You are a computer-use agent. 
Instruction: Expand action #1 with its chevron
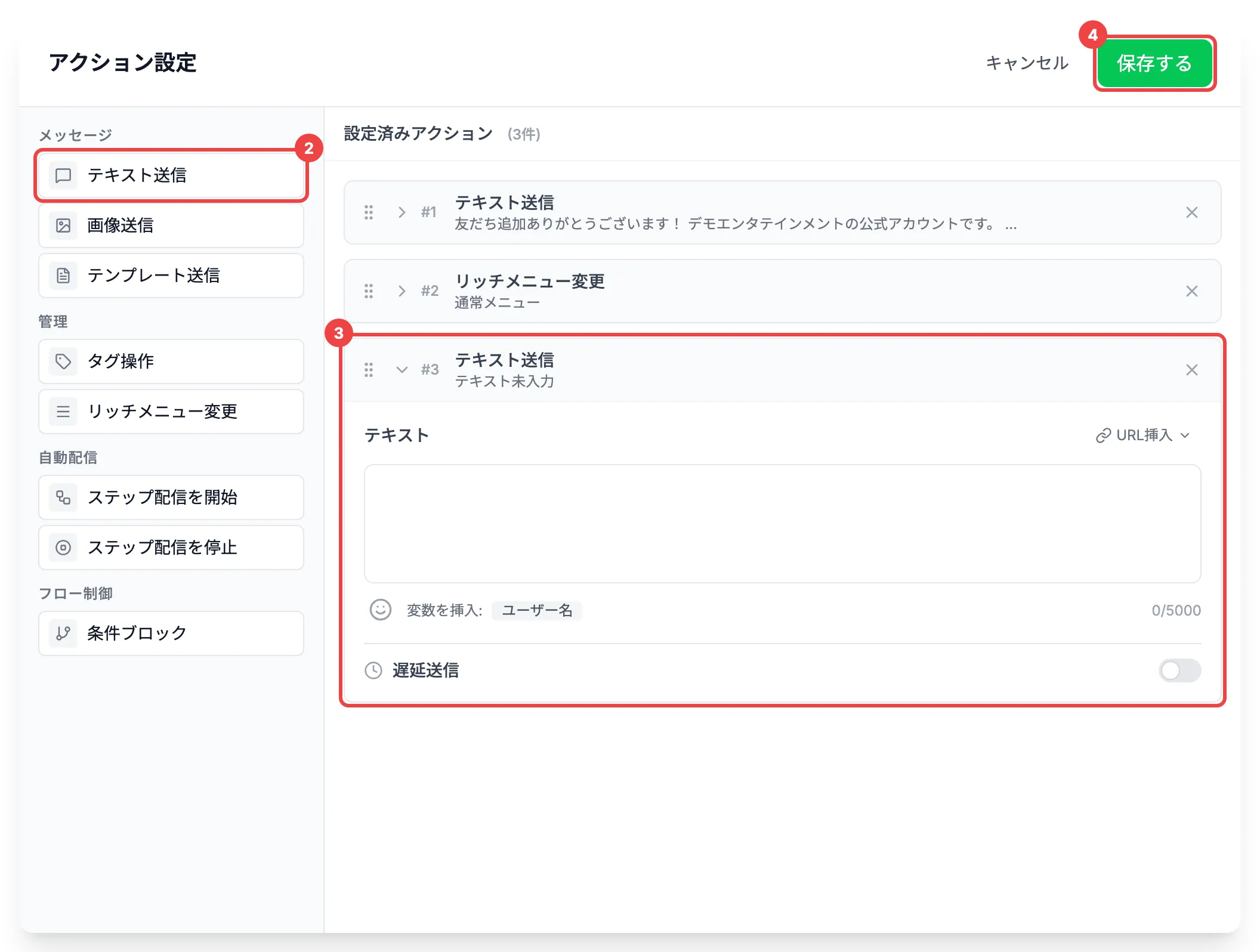402,212
